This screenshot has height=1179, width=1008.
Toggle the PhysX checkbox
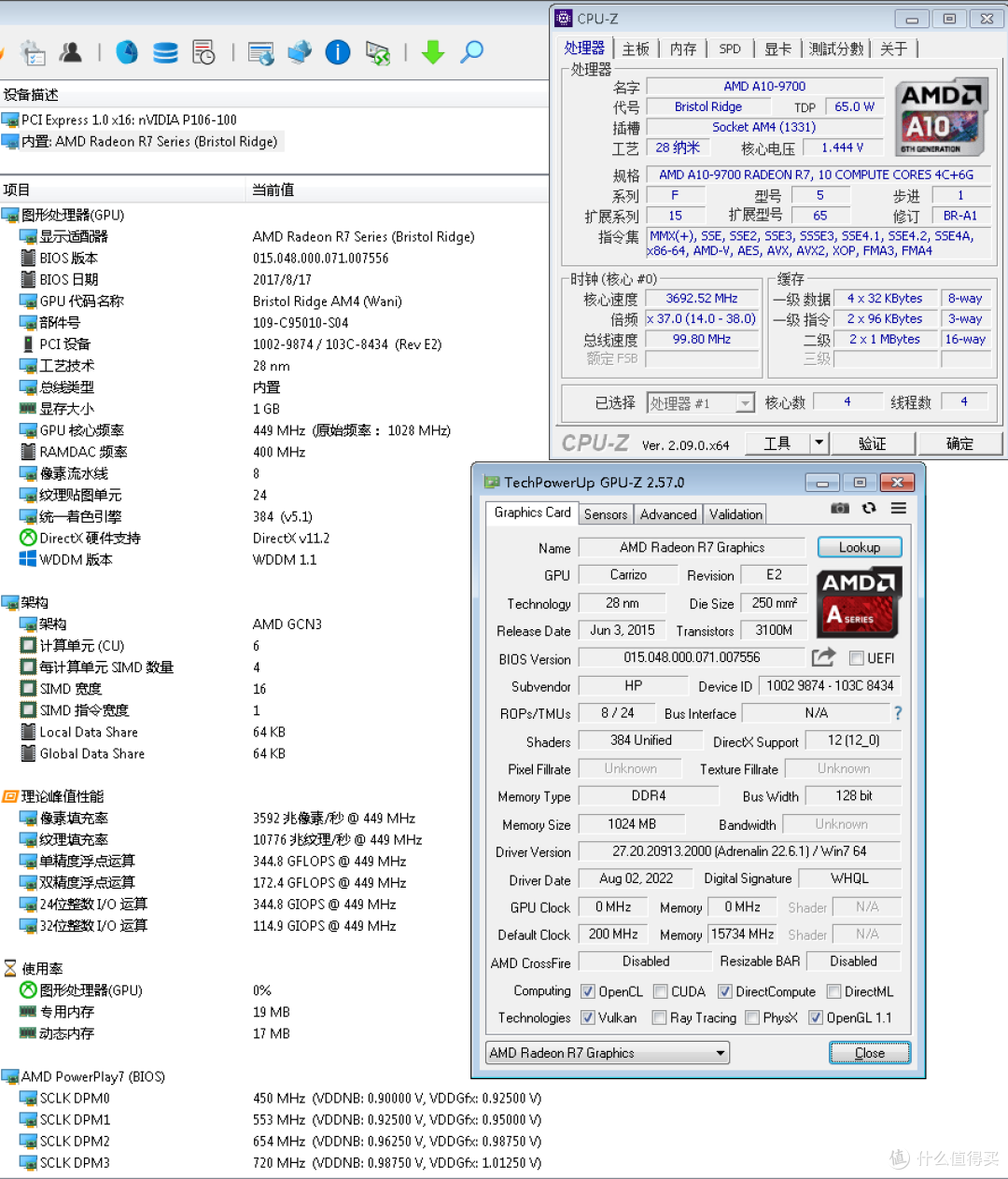click(x=752, y=1018)
